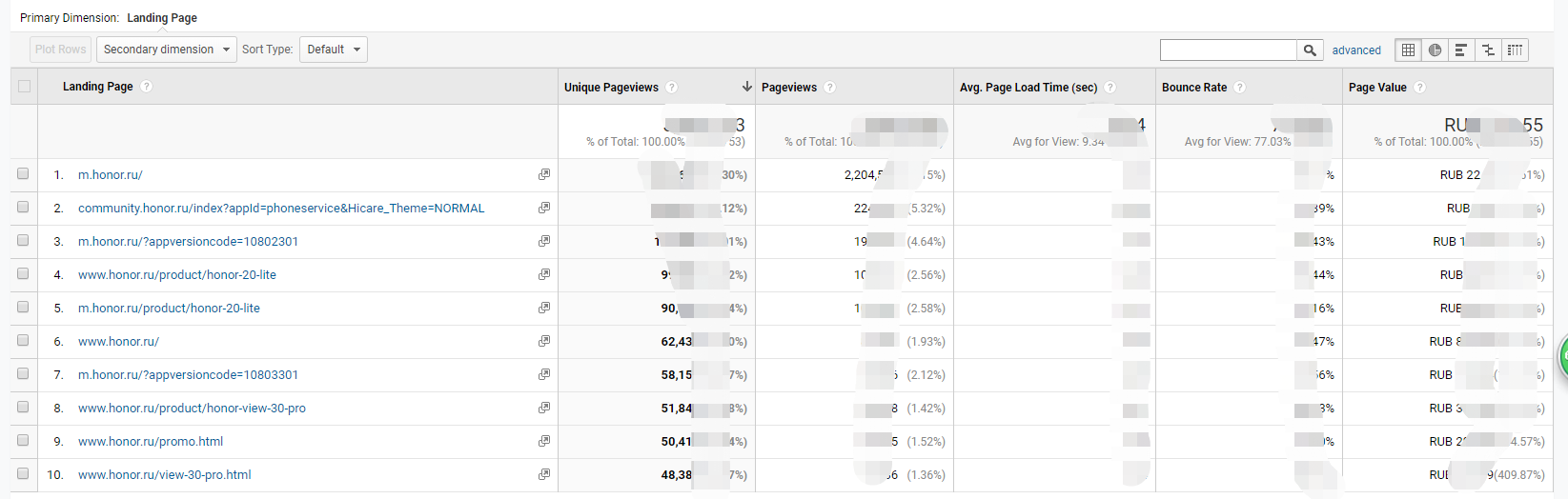
Task: Show help for Landing Page column
Action: pyautogui.click(x=146, y=87)
